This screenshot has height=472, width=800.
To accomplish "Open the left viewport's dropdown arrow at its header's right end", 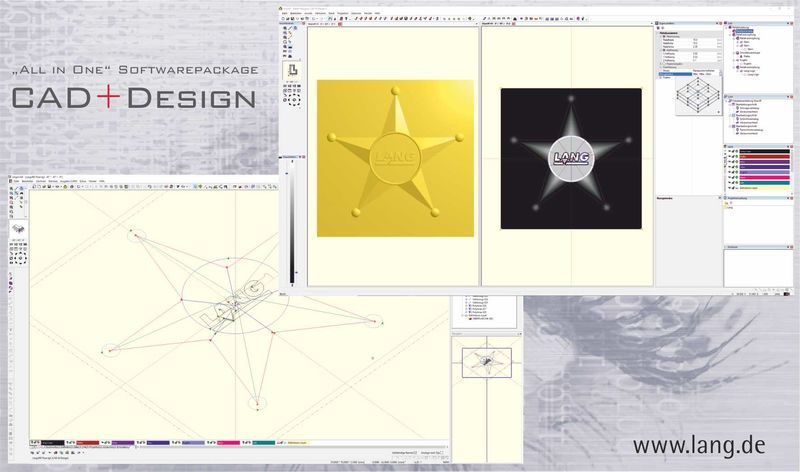I will click(x=477, y=23).
